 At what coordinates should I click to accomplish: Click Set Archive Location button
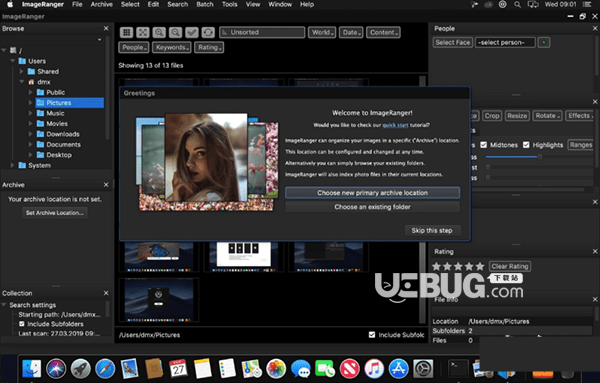tap(55, 213)
